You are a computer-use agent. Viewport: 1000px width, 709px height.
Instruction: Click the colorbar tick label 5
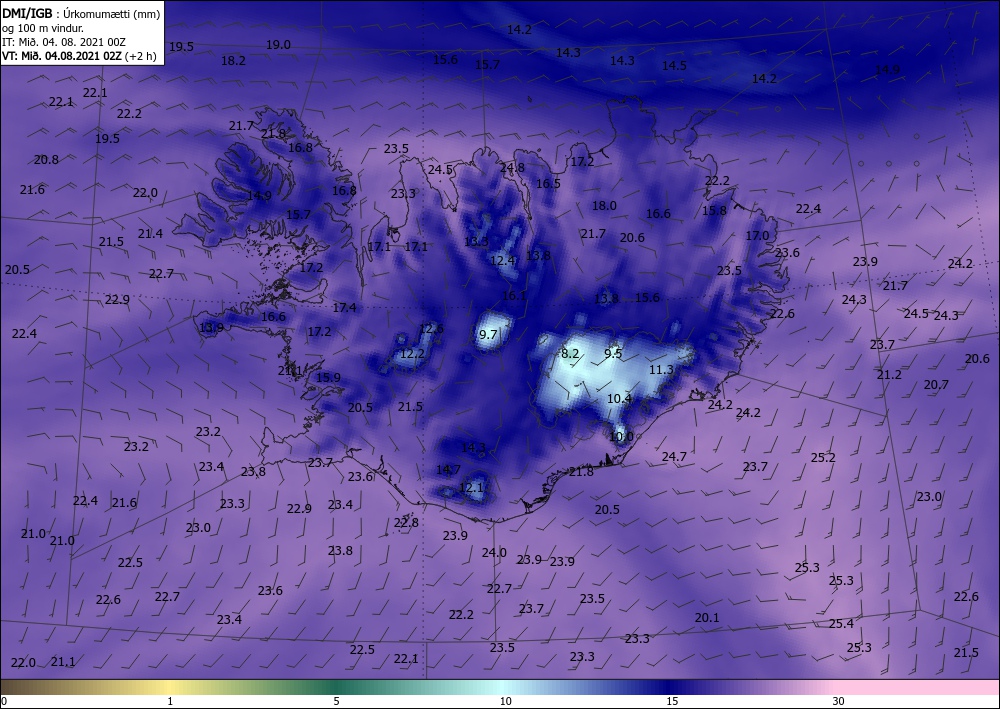(337, 701)
